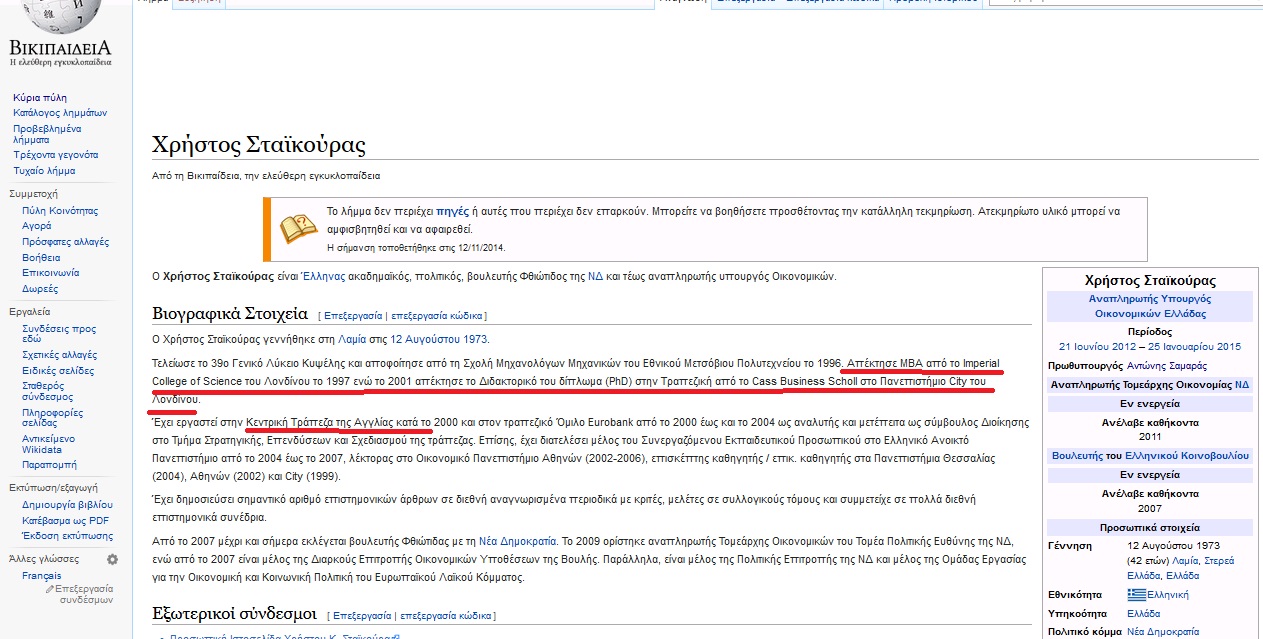This screenshot has width=1263, height=639.
Task: Open Λαμία link in the biography paragraph
Action: [x=352, y=339]
